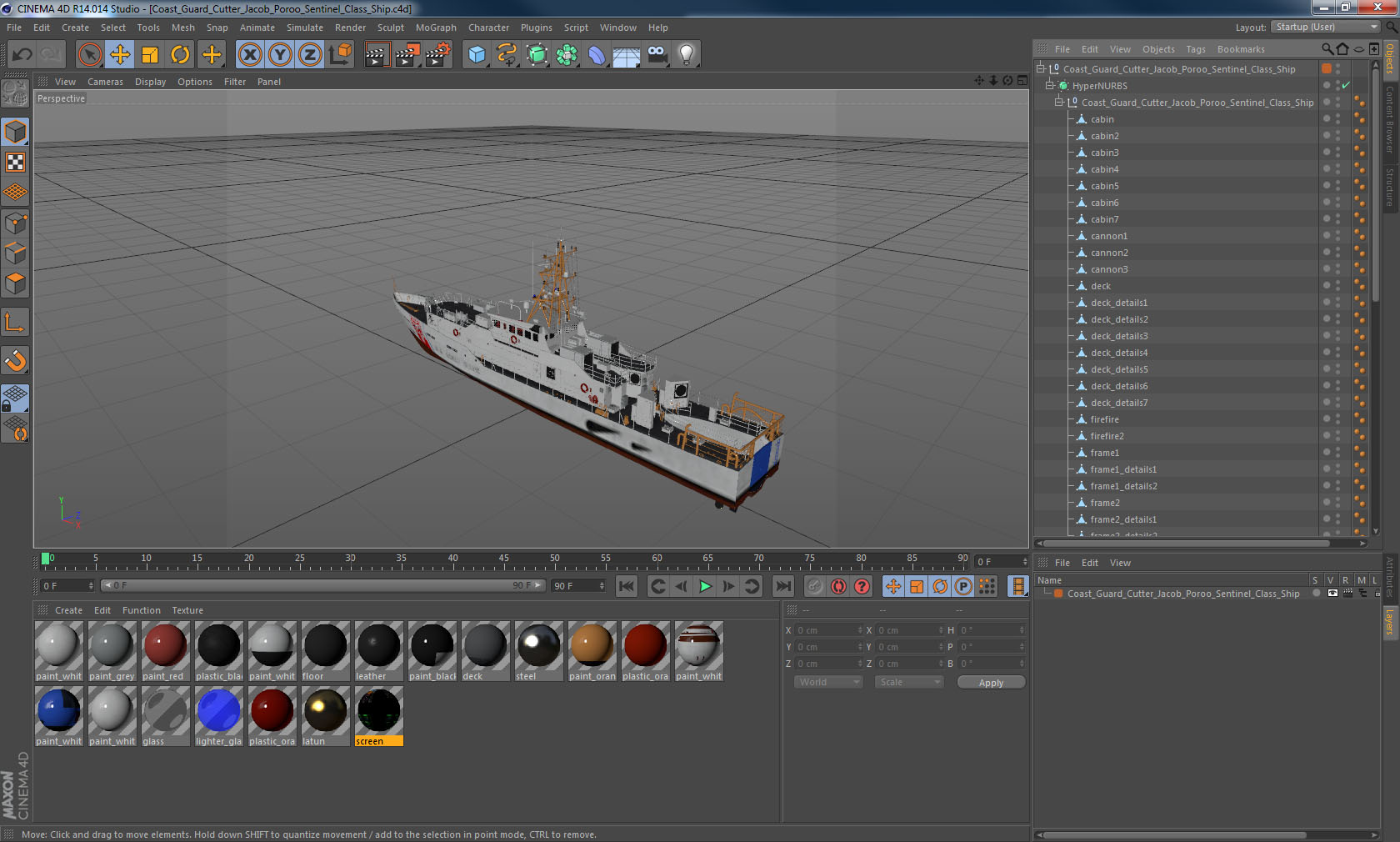Enable the Axis mode tool
The image size is (1400, 842).
pyautogui.click(x=15, y=323)
